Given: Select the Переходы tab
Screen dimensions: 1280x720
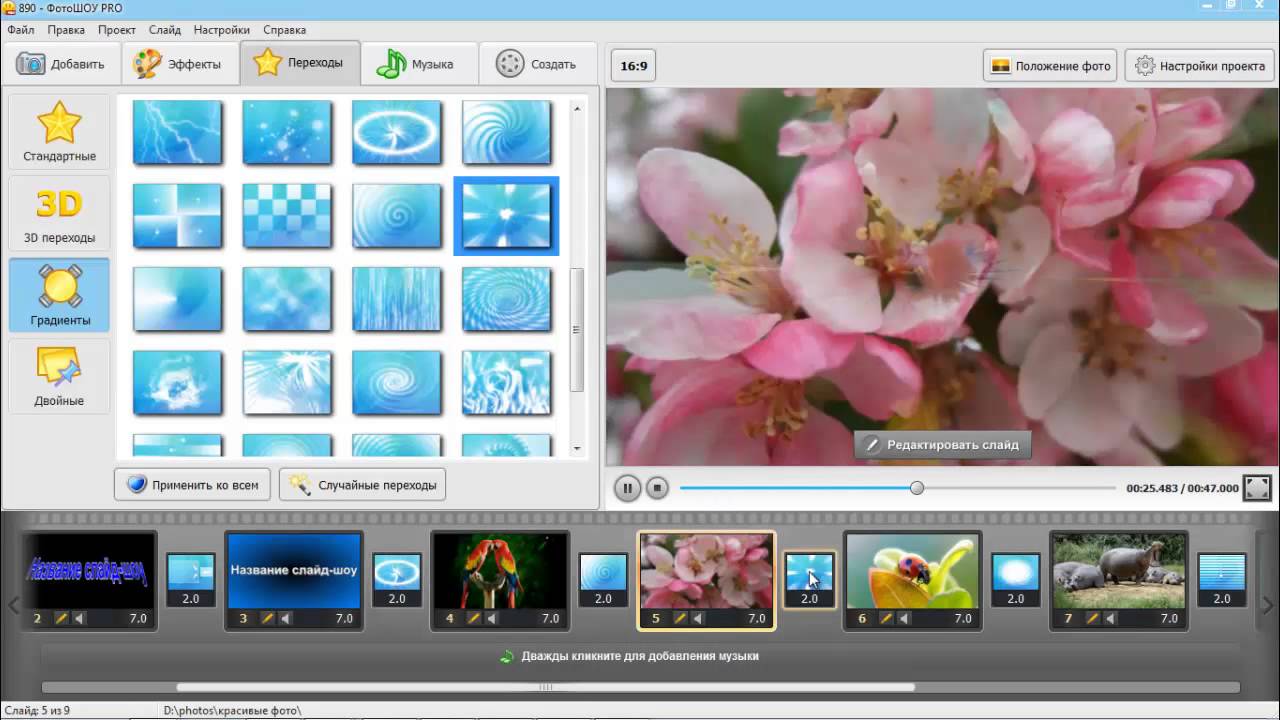Looking at the screenshot, I should click(299, 63).
